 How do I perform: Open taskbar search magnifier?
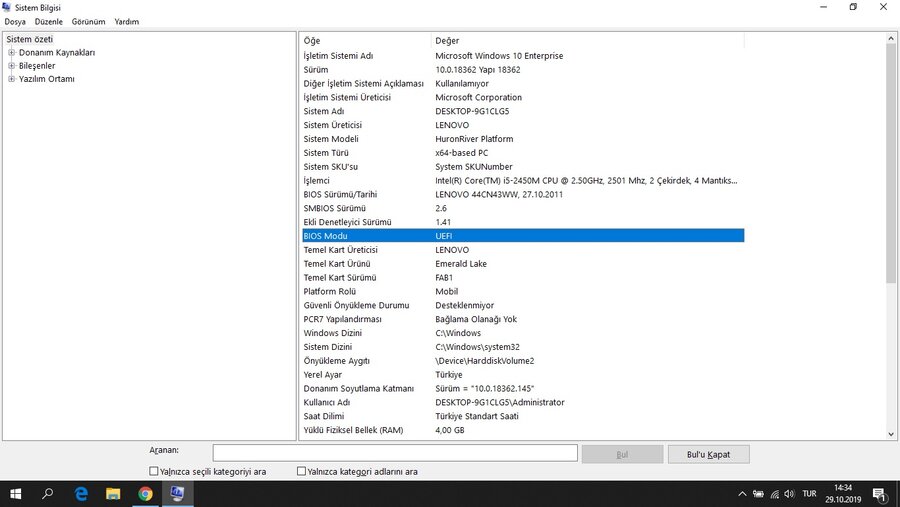tap(48, 494)
